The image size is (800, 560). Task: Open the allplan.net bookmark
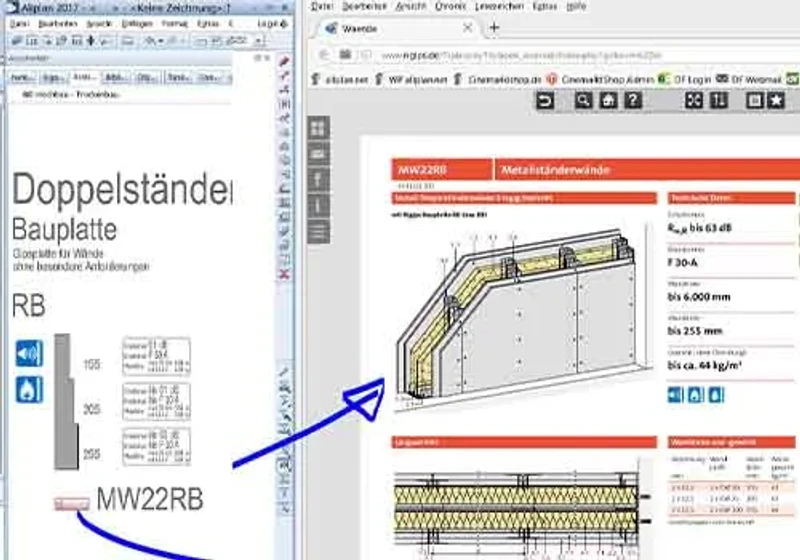click(x=340, y=80)
